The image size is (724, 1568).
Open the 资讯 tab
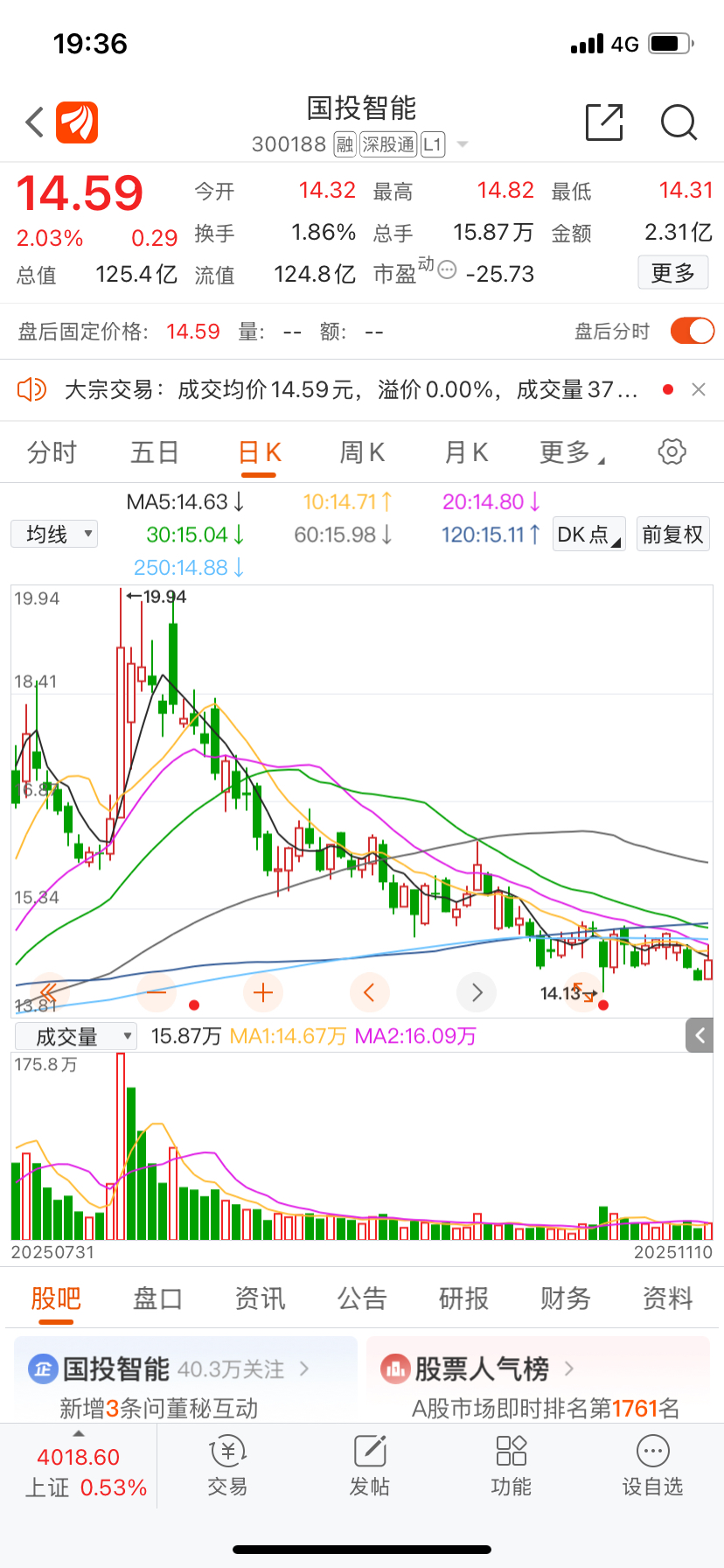(260, 1298)
